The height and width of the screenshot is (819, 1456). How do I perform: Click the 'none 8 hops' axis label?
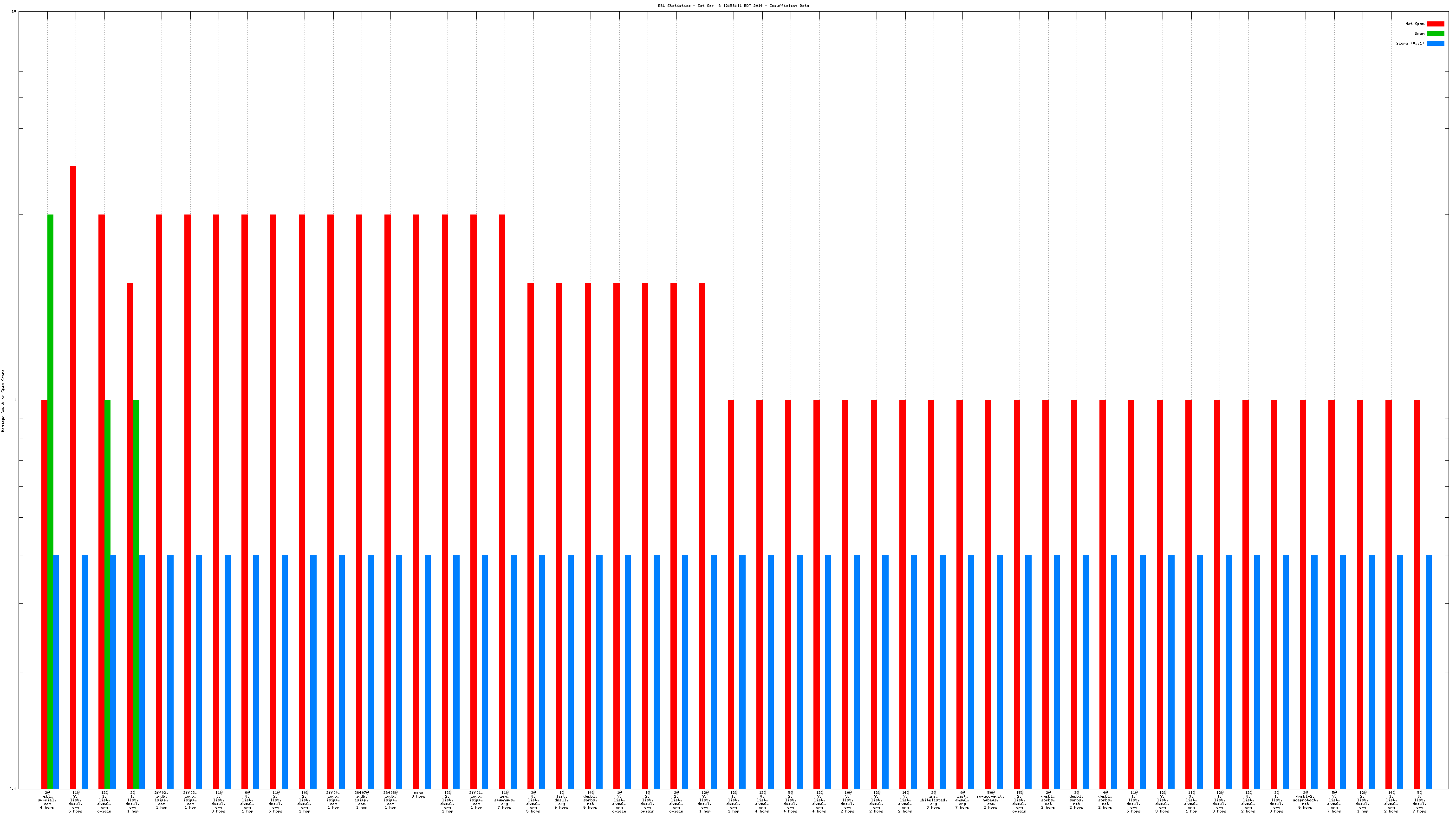point(419,795)
